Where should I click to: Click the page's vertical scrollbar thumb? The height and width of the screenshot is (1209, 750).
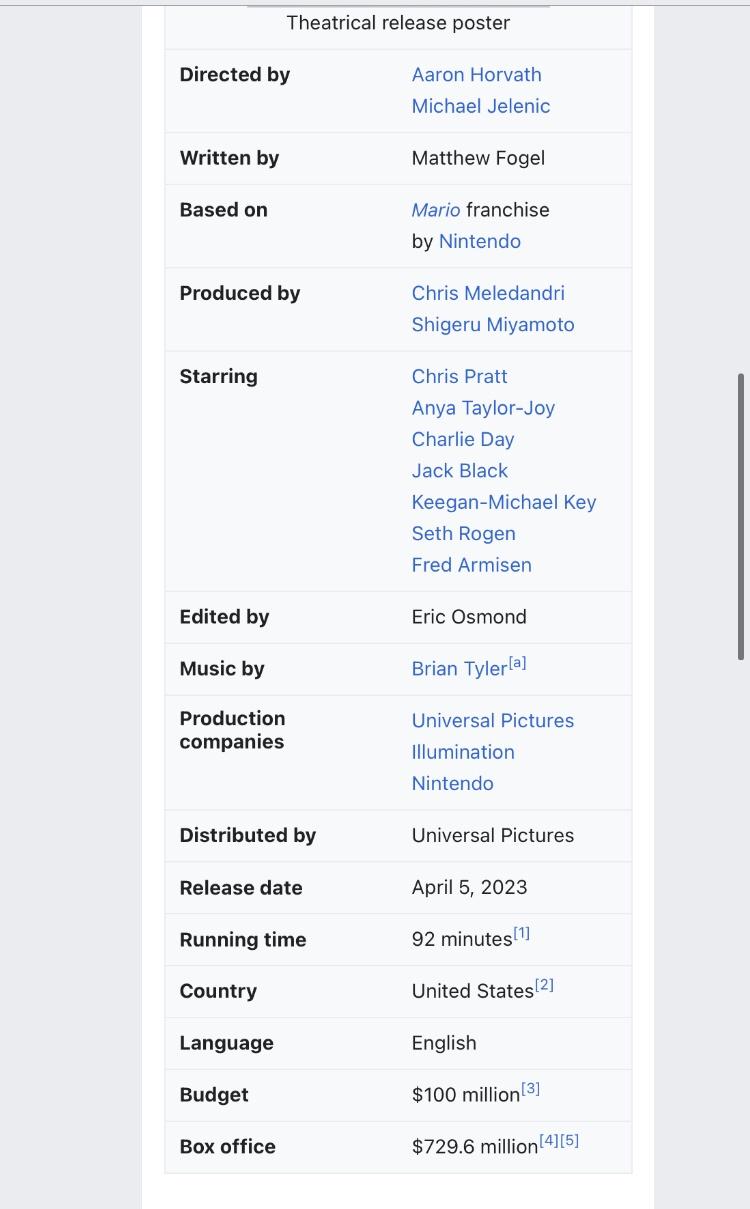click(741, 516)
